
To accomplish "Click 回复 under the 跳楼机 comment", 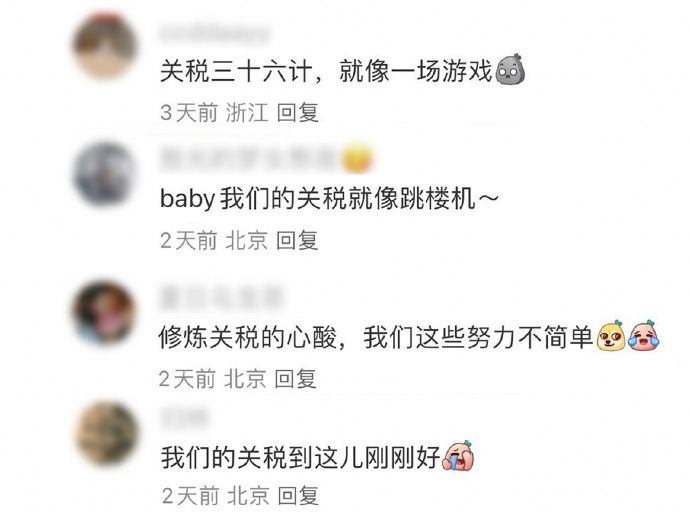I will 297,240.
